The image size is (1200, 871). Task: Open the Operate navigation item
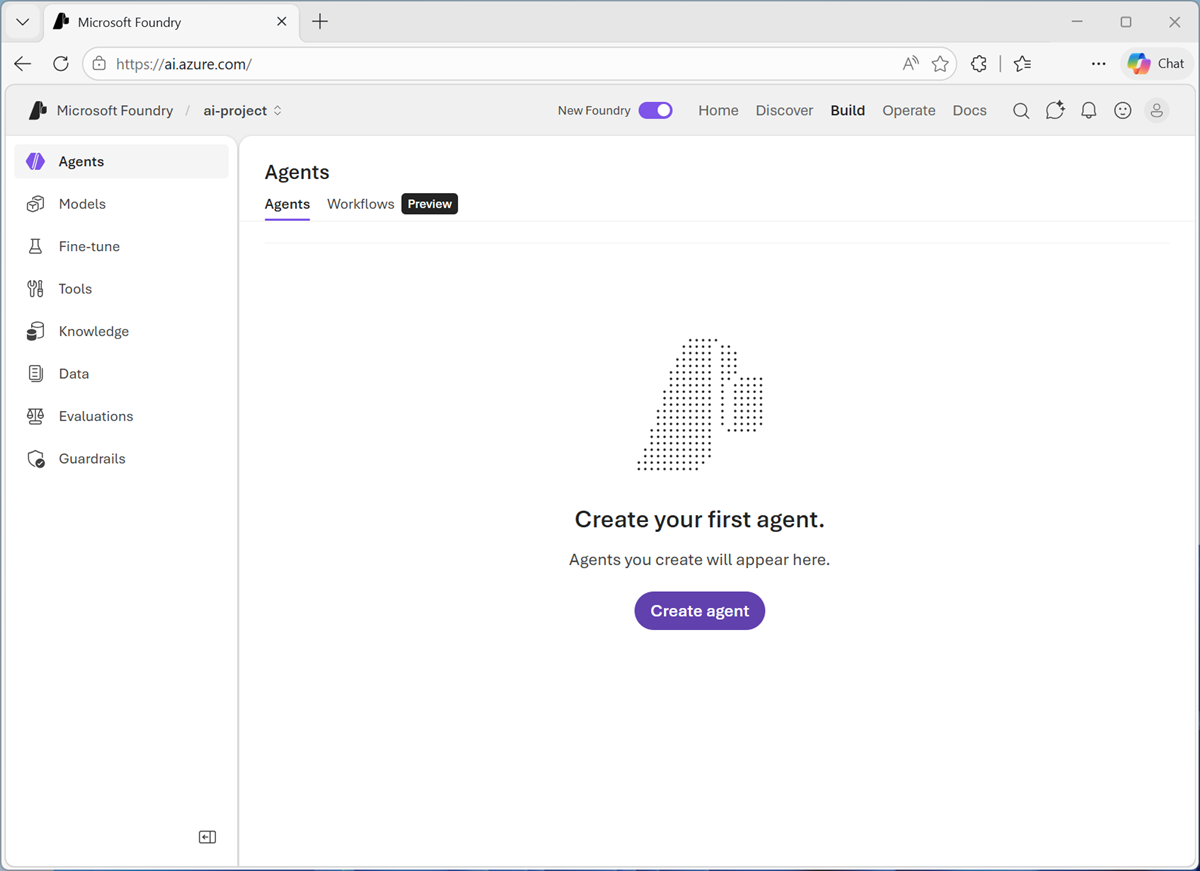pyautogui.click(x=909, y=110)
